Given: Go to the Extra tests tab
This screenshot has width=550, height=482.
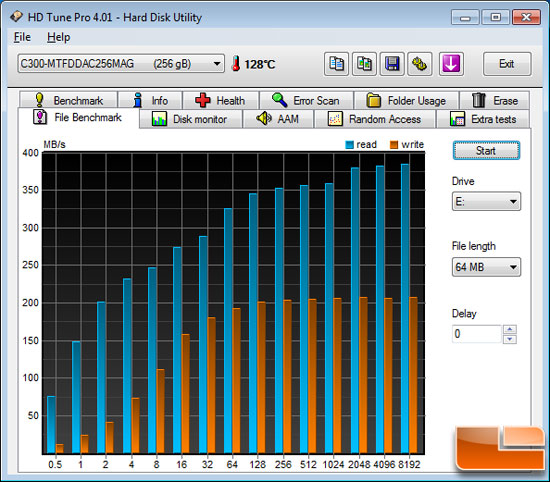Looking at the screenshot, I should (x=483, y=119).
